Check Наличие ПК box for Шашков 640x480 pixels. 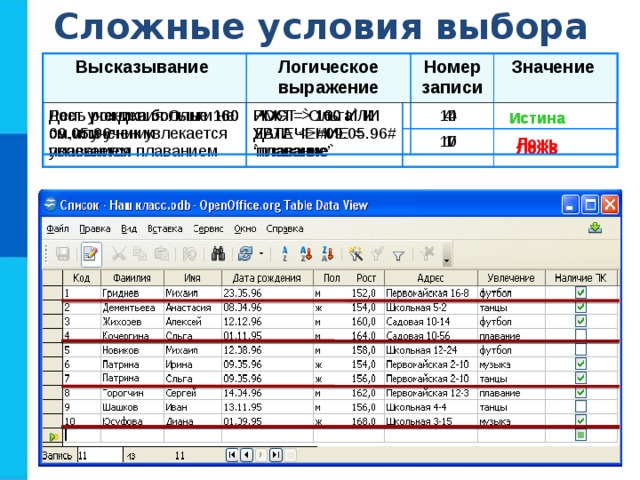[x=580, y=407]
